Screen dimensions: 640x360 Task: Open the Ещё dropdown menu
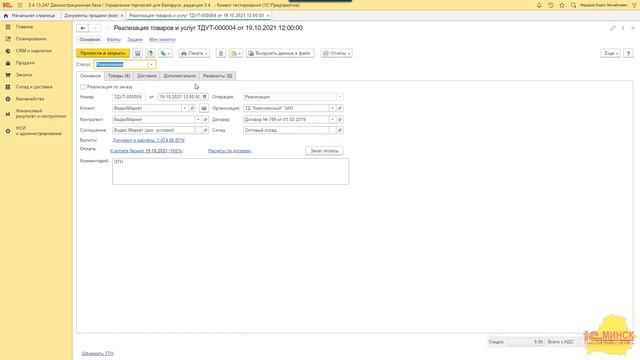pyautogui.click(x=611, y=53)
